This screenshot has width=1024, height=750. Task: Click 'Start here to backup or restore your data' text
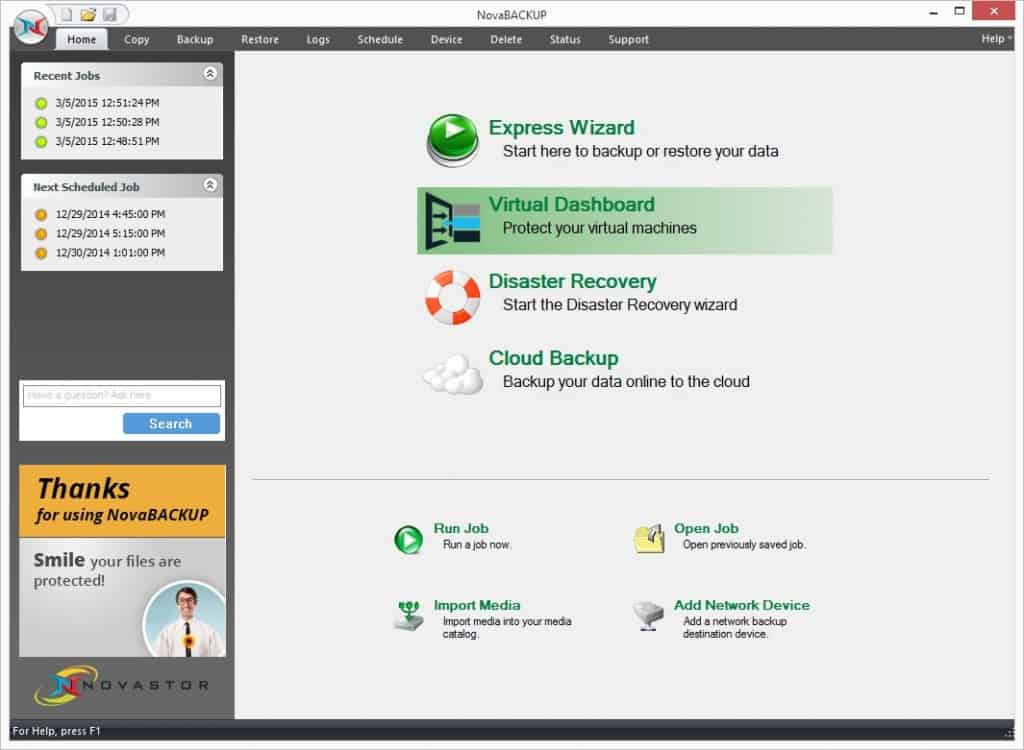coord(641,152)
